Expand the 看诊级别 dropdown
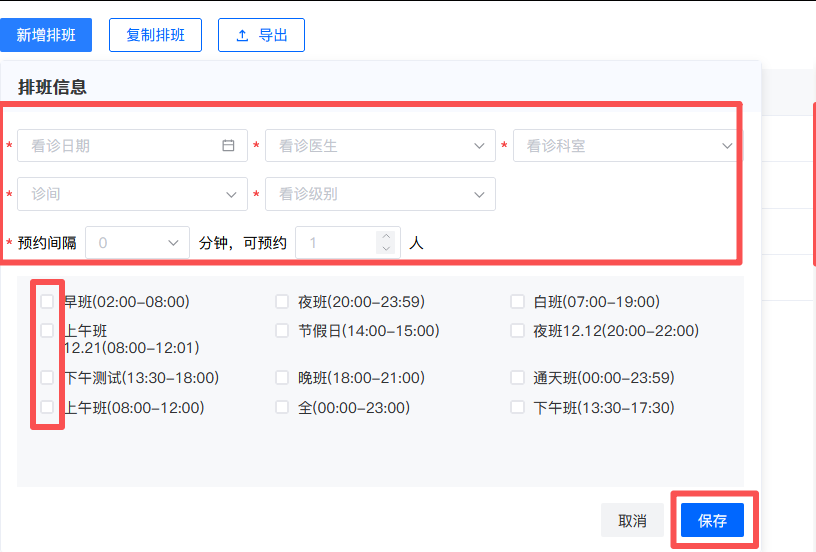 [380, 194]
